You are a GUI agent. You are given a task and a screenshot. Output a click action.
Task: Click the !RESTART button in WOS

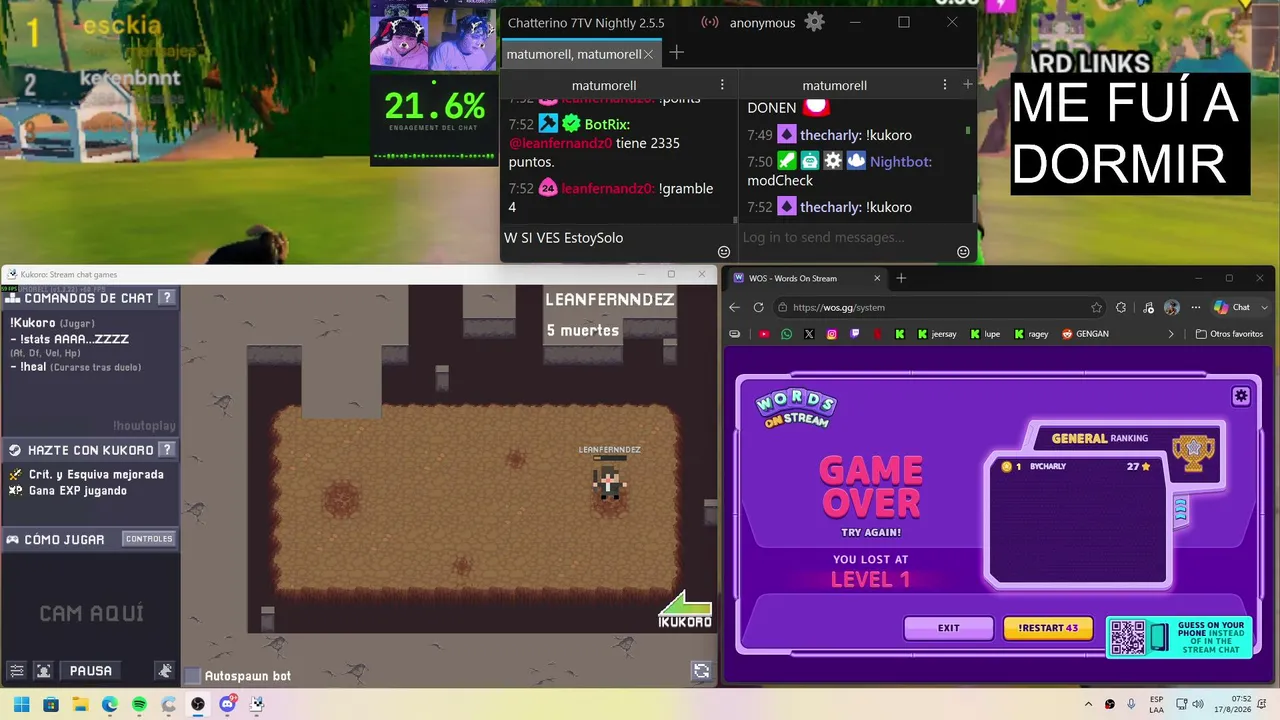tap(1048, 628)
